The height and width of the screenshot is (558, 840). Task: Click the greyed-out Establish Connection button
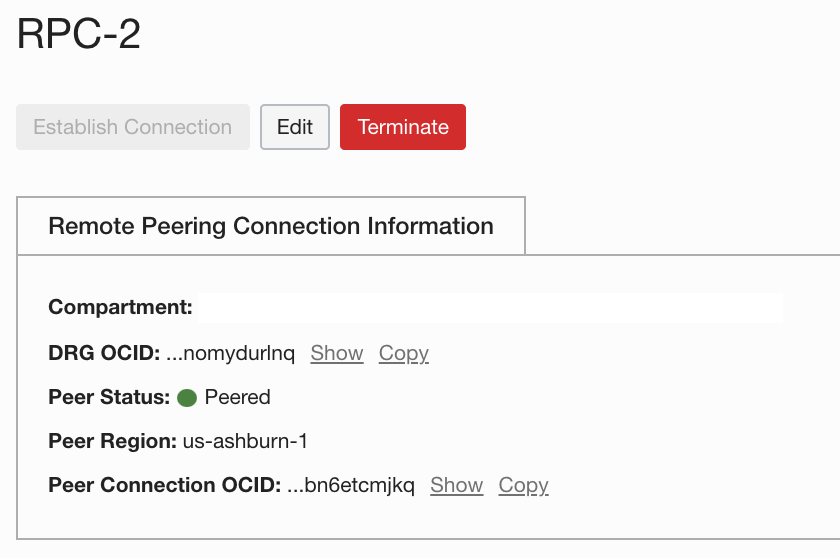click(133, 127)
